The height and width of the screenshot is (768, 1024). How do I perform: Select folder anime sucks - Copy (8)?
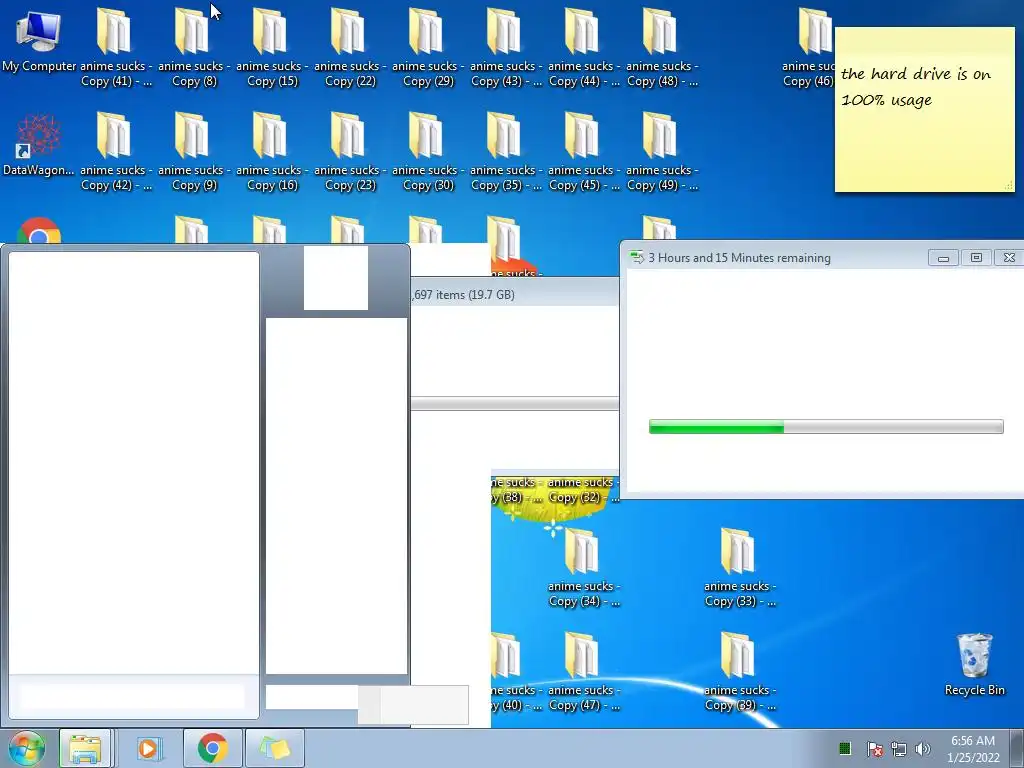[x=193, y=47]
